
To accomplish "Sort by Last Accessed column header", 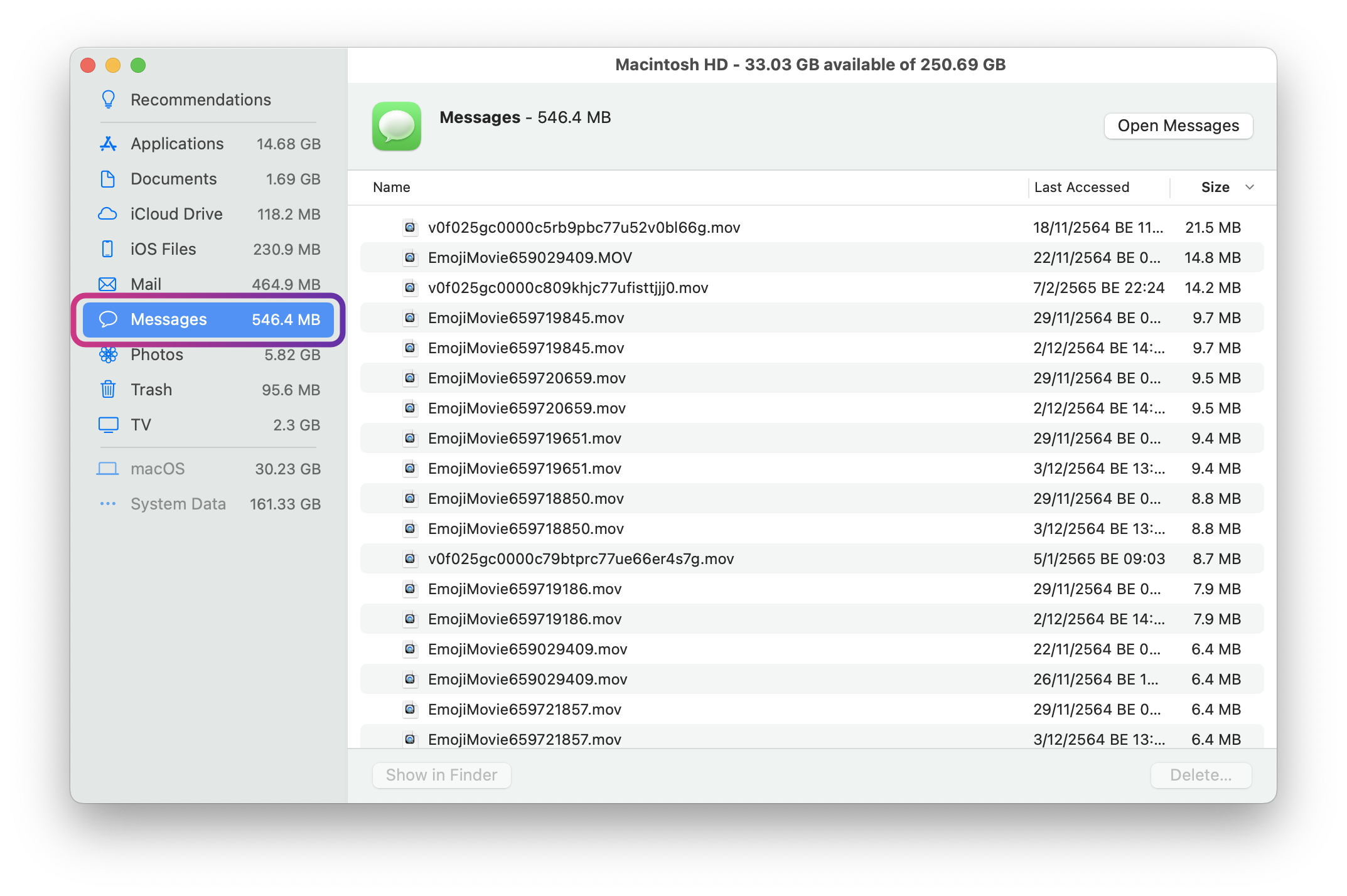I will click(1081, 187).
